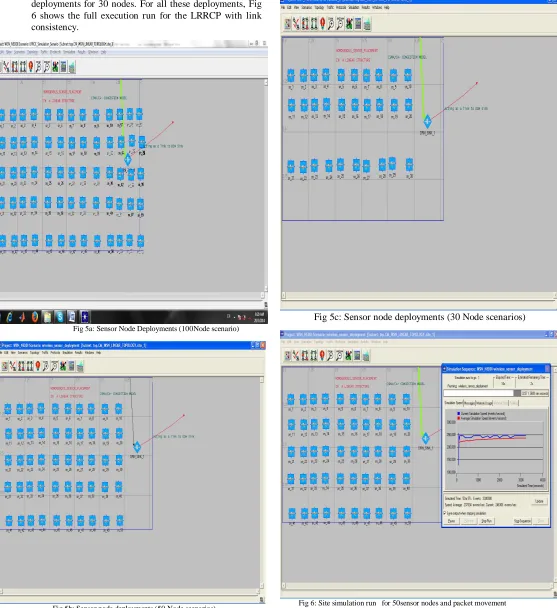Screen dimensions: 557x608
Task: Zoom in using first magnifier in Fig 5b window
Action: click(x=46, y=366)
